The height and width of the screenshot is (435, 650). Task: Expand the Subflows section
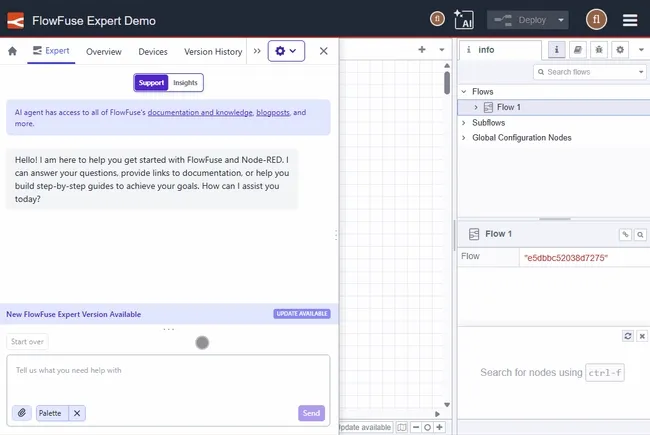[x=464, y=123]
